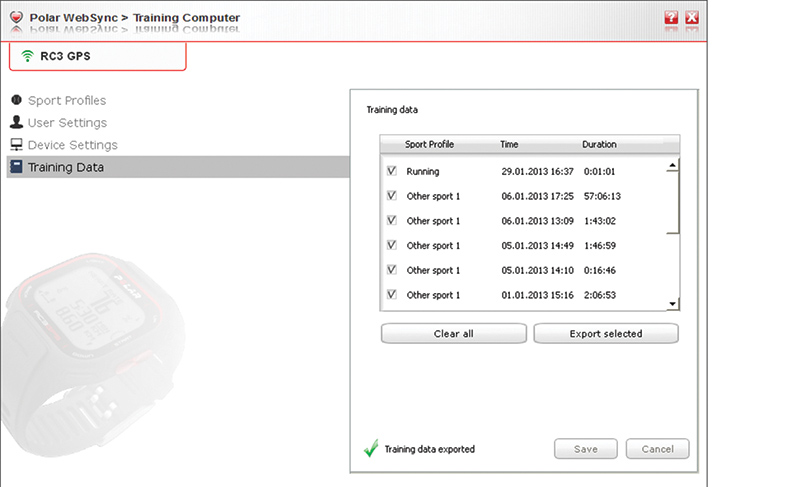Open User Settings menu item
The width and height of the screenshot is (800, 487).
pyautogui.click(x=67, y=123)
